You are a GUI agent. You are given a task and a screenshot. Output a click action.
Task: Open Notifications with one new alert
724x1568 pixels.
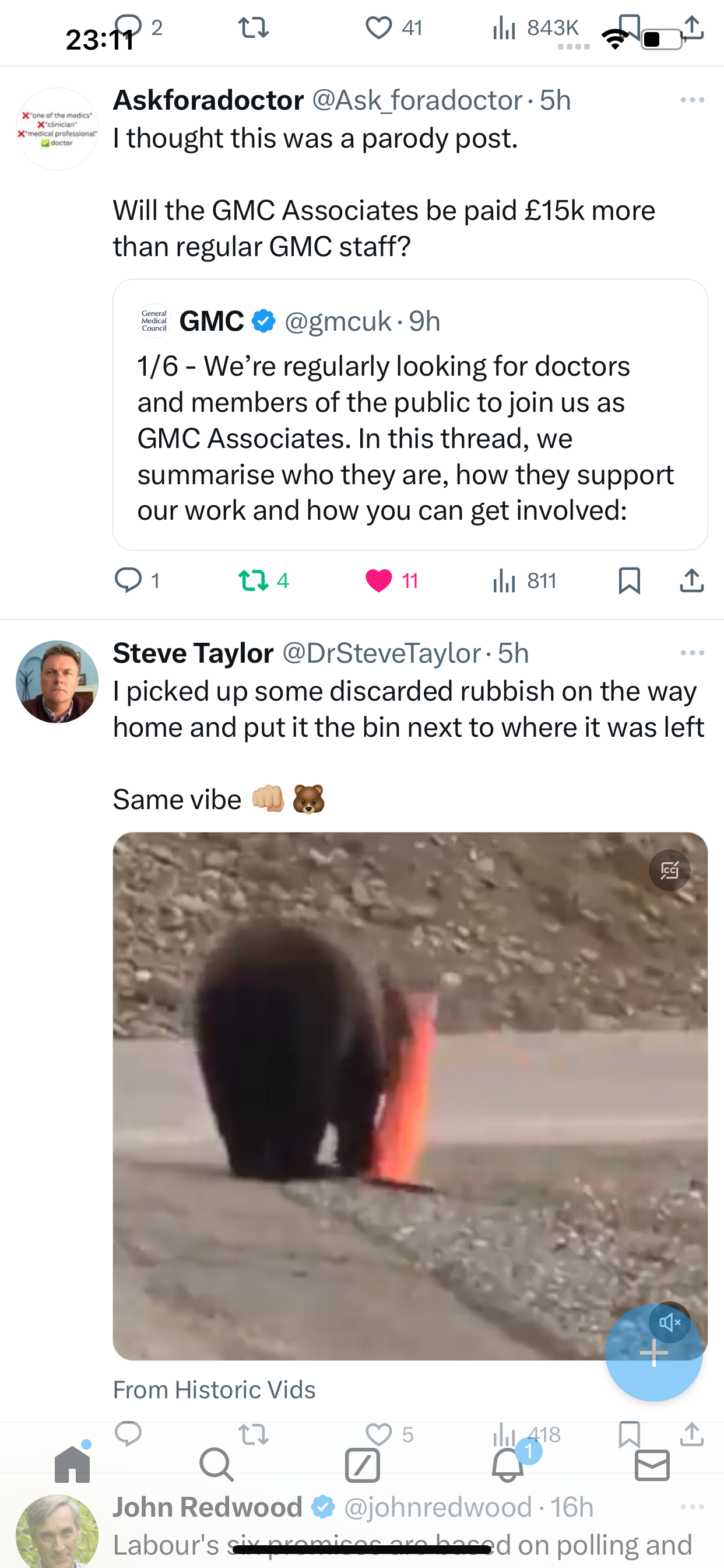[507, 1464]
